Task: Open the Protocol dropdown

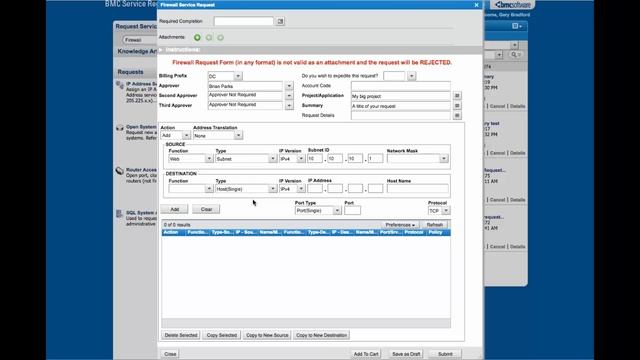Action: [x=446, y=211]
